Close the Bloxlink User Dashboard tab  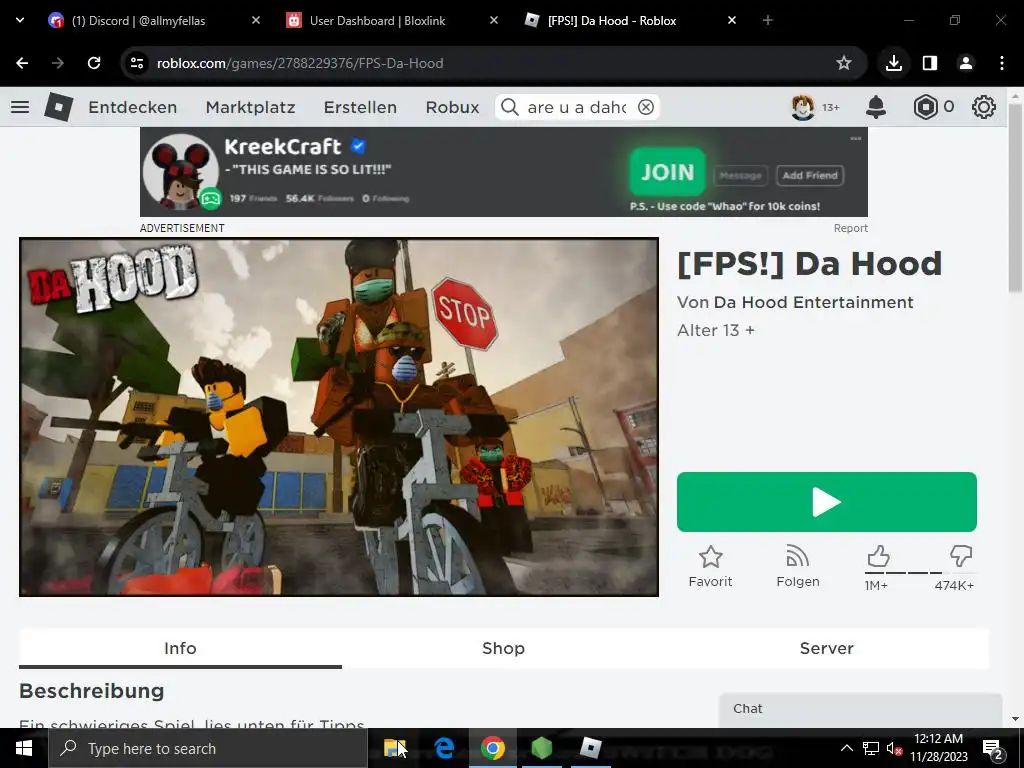pos(494,20)
